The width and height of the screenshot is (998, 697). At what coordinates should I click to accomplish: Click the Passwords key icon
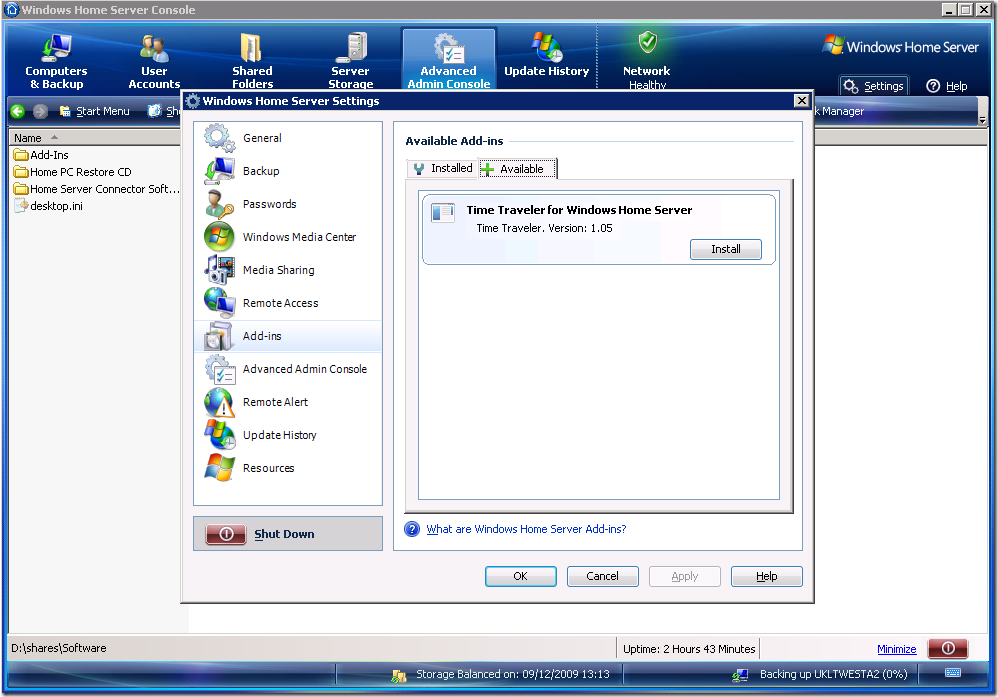(220, 204)
